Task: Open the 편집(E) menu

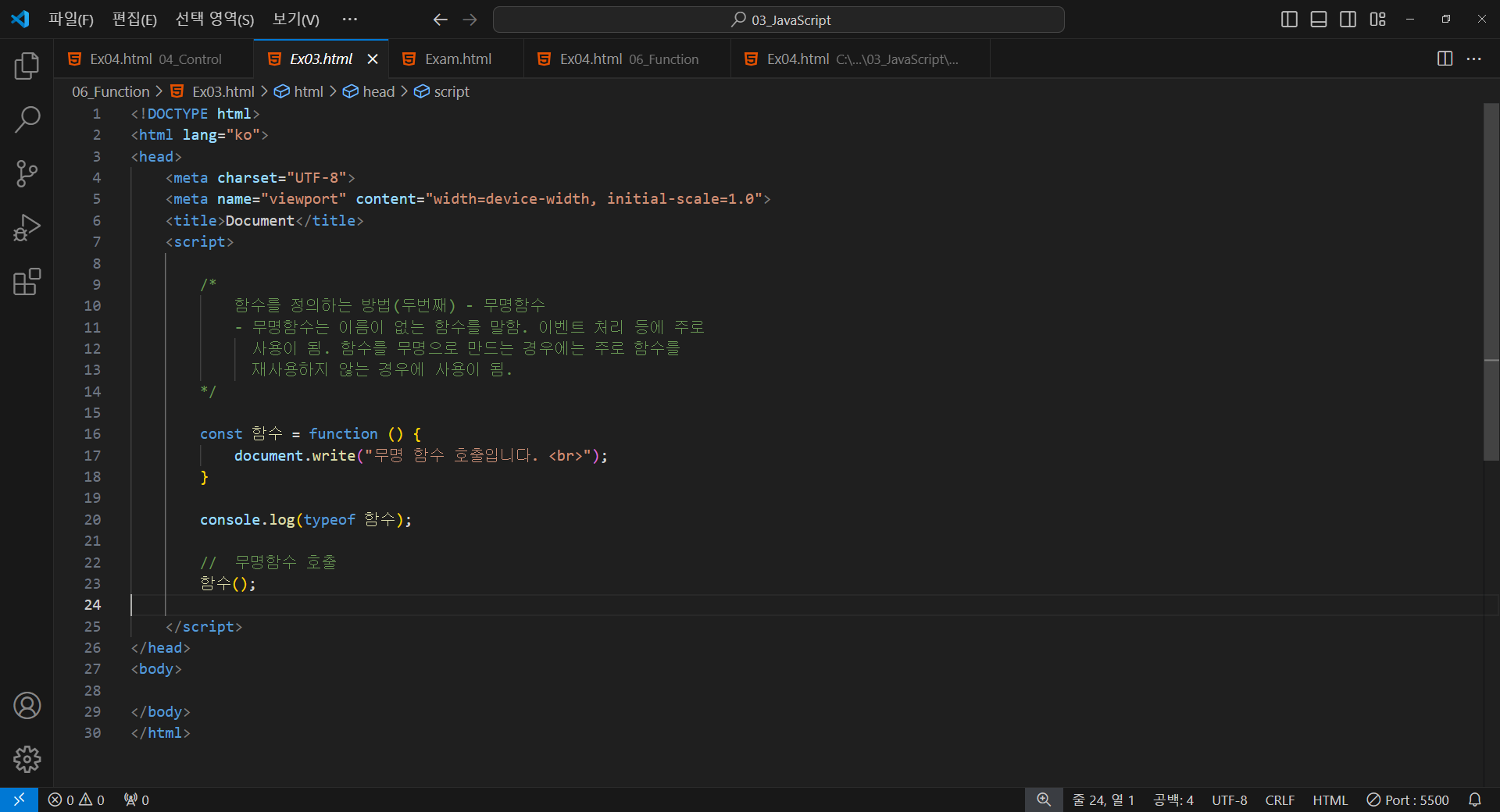Action: (134, 20)
